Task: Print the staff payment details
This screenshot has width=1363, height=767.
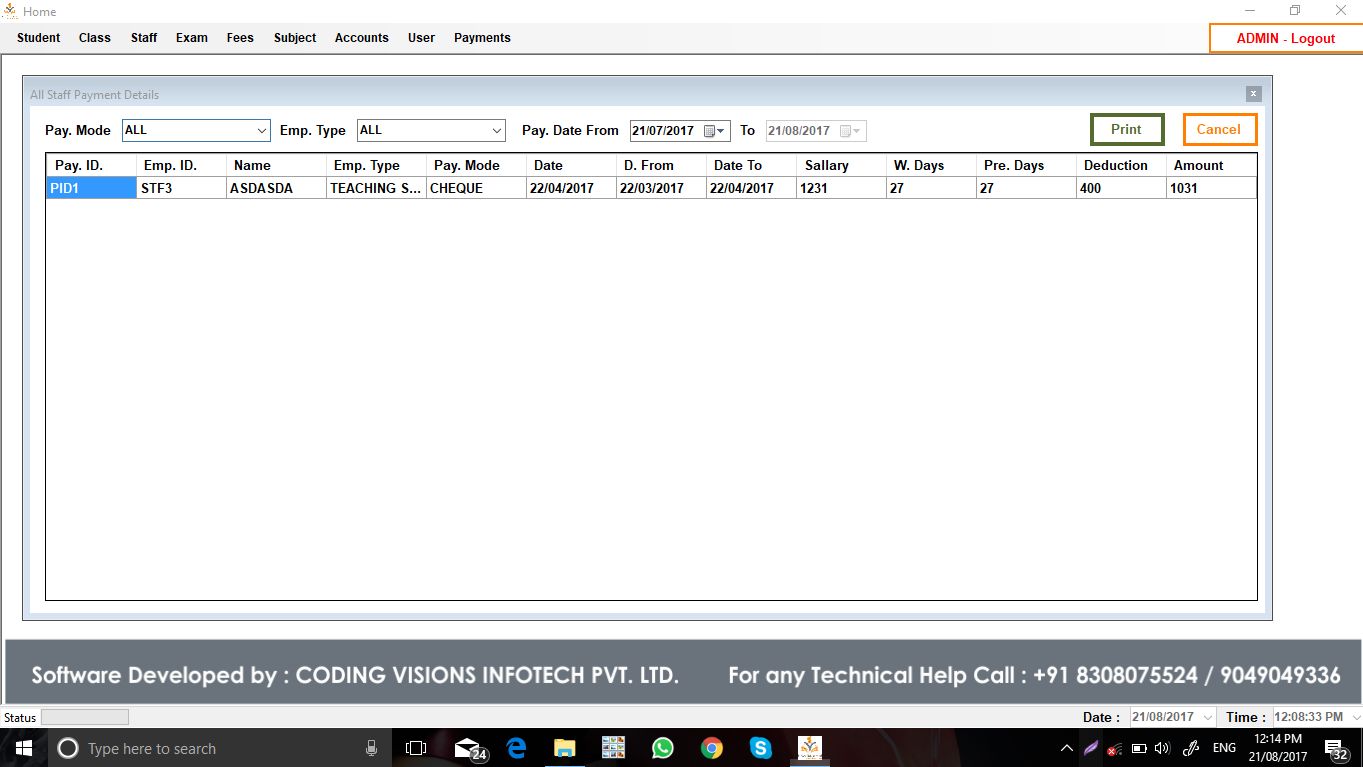Action: click(1127, 130)
